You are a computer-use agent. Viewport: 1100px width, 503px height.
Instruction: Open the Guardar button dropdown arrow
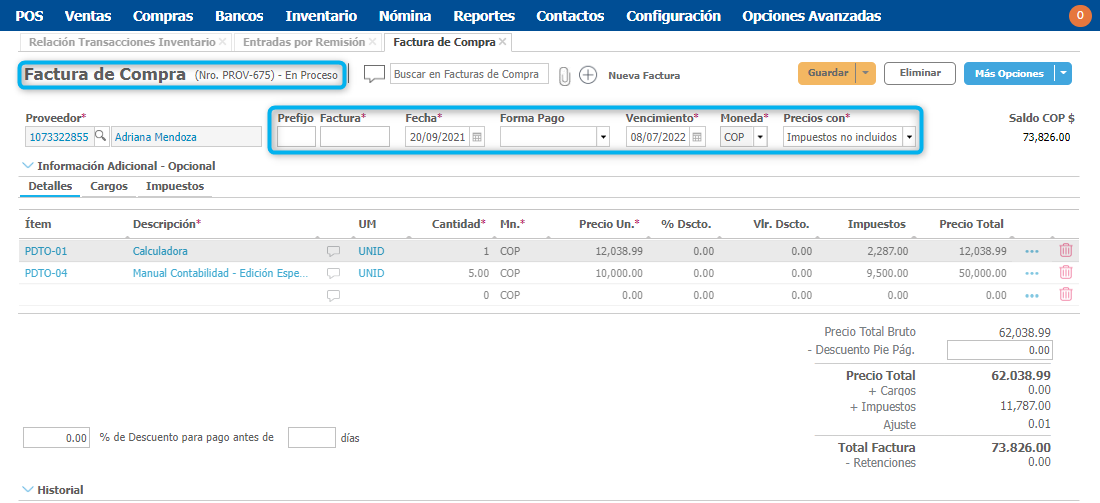(x=866, y=73)
